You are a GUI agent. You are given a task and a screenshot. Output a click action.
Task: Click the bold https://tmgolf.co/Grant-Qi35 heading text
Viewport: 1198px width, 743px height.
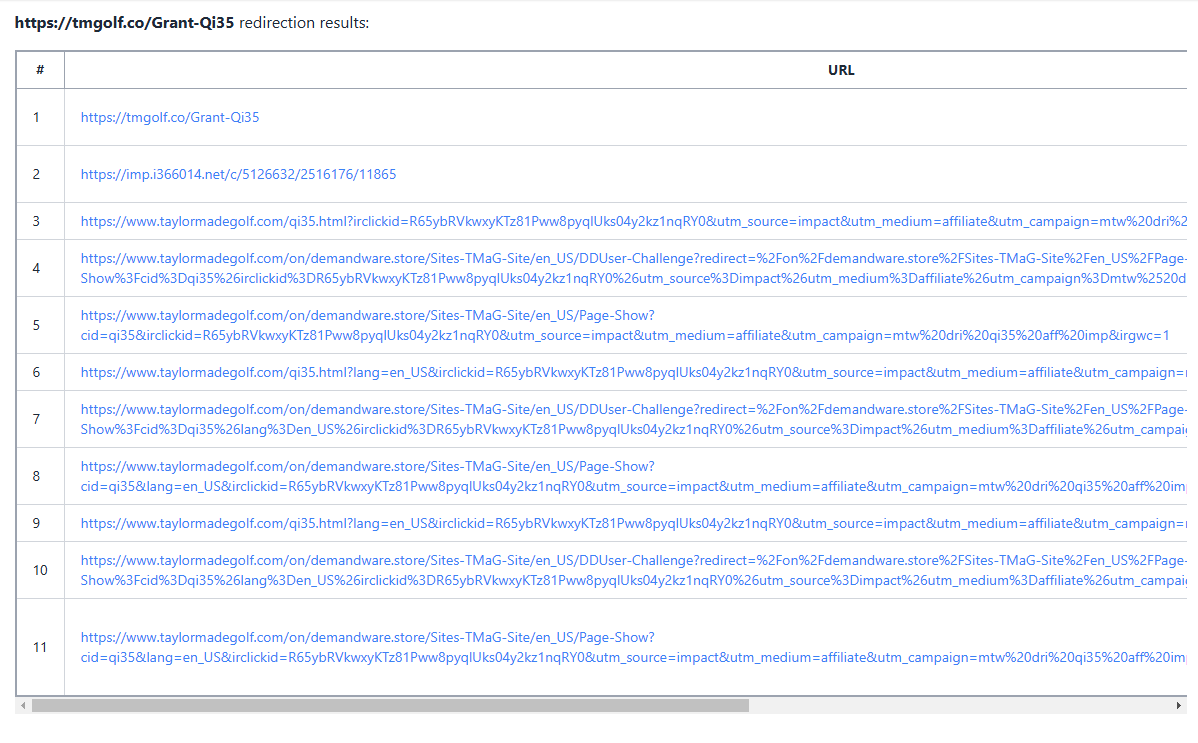click(x=125, y=23)
